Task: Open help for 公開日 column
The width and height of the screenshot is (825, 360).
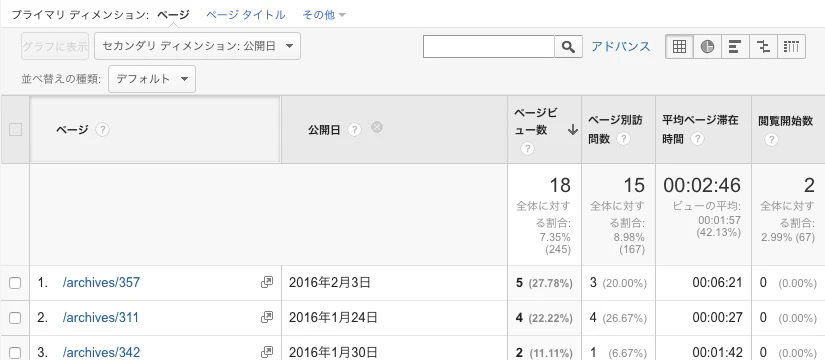Action: coord(354,129)
